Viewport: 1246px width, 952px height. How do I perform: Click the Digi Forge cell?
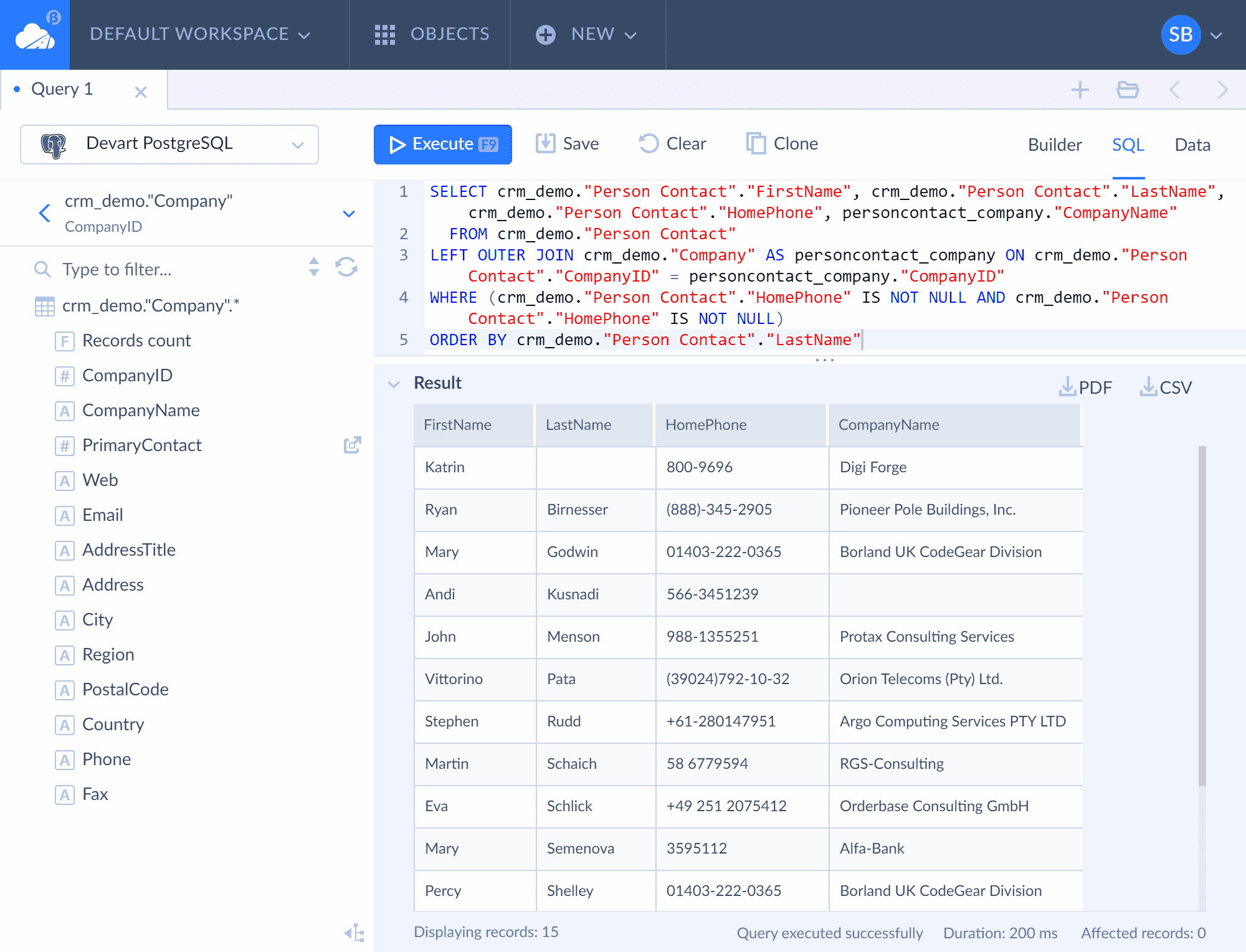(x=956, y=468)
